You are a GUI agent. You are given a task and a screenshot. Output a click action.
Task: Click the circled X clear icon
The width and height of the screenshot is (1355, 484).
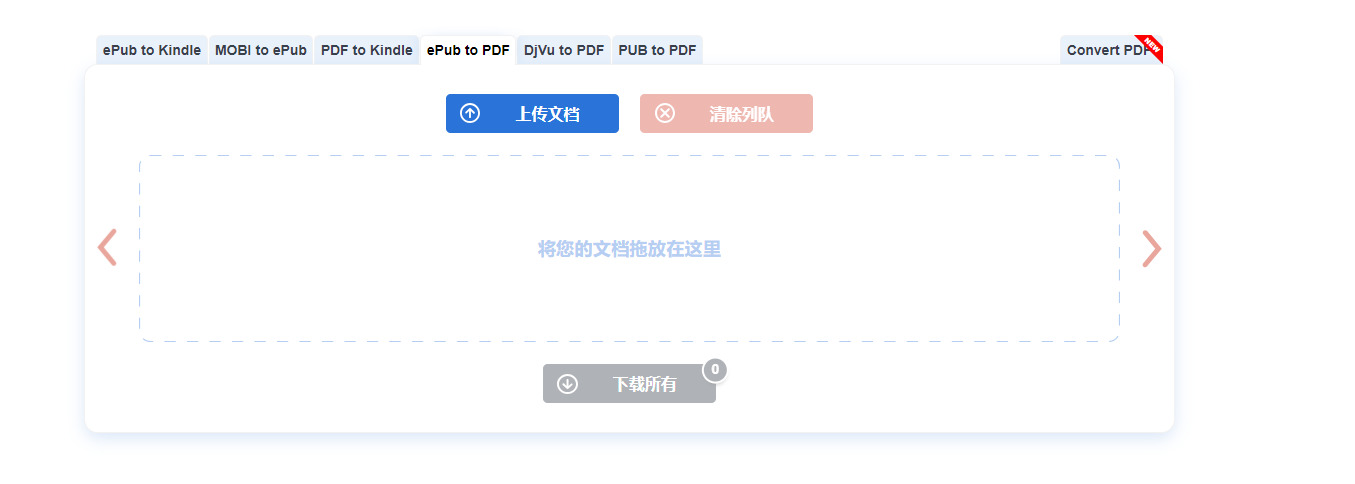click(x=665, y=114)
